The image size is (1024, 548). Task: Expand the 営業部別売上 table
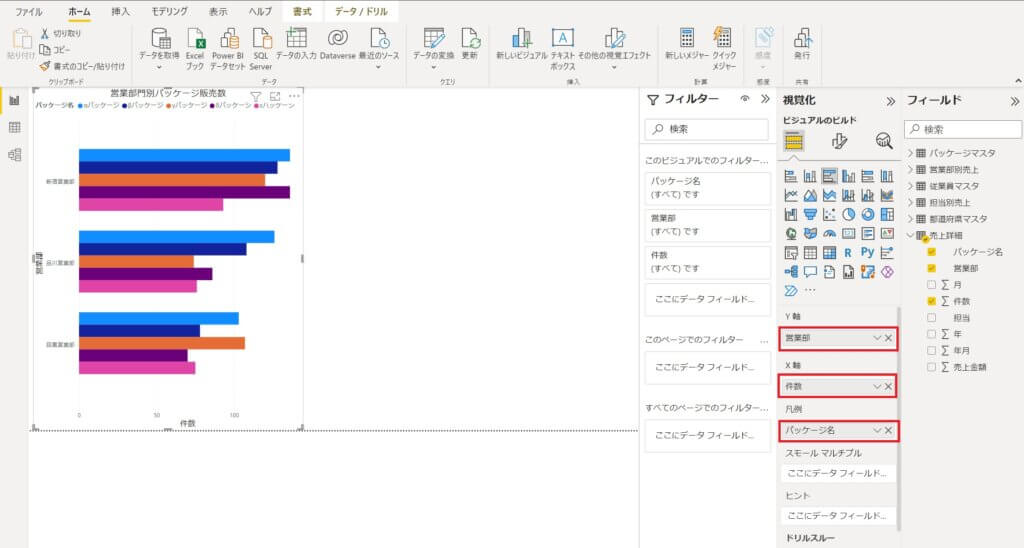pos(910,169)
